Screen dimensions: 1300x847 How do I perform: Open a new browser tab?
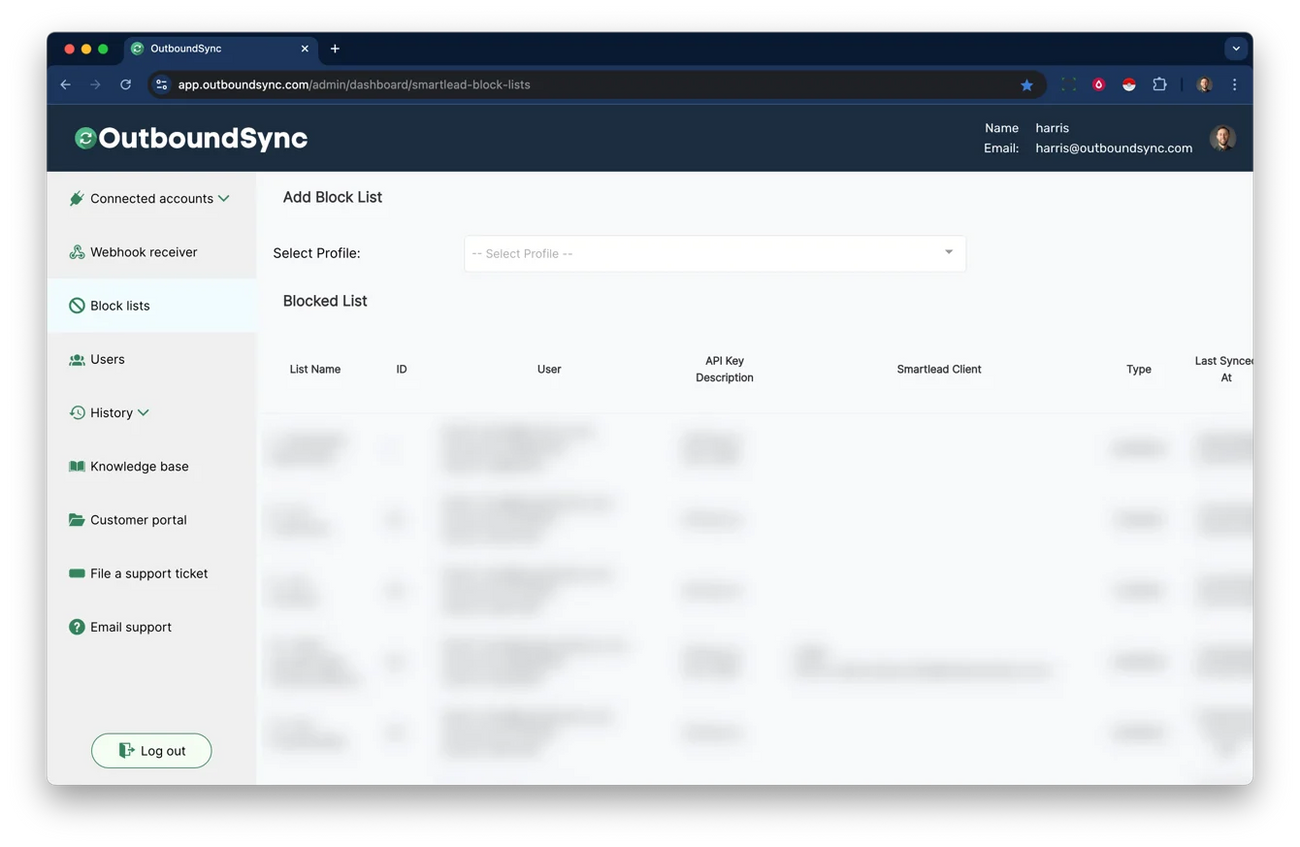point(335,48)
